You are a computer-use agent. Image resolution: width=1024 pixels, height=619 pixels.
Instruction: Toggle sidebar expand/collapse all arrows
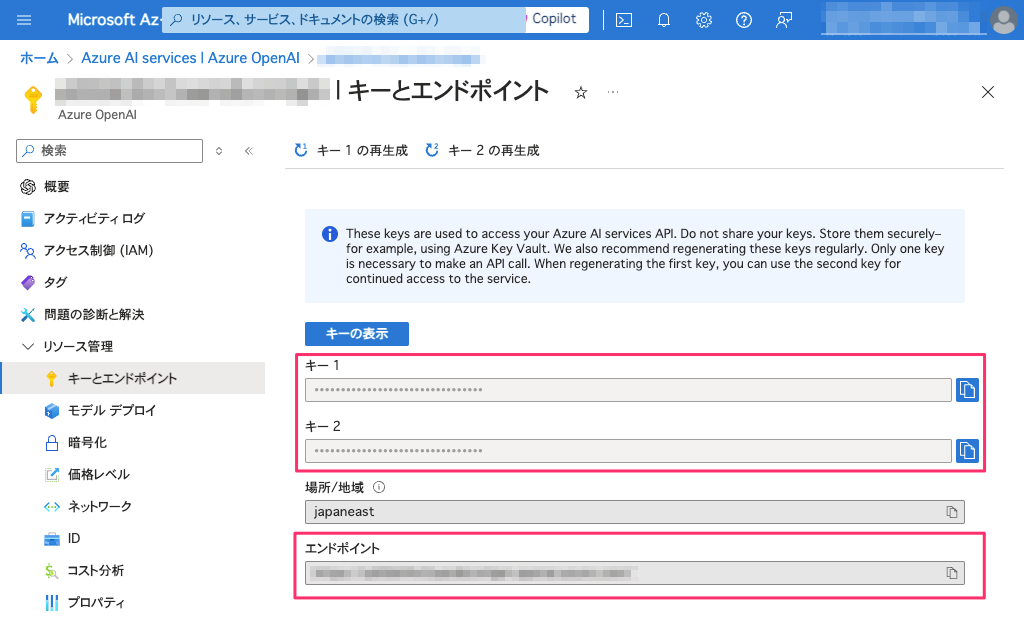point(219,151)
